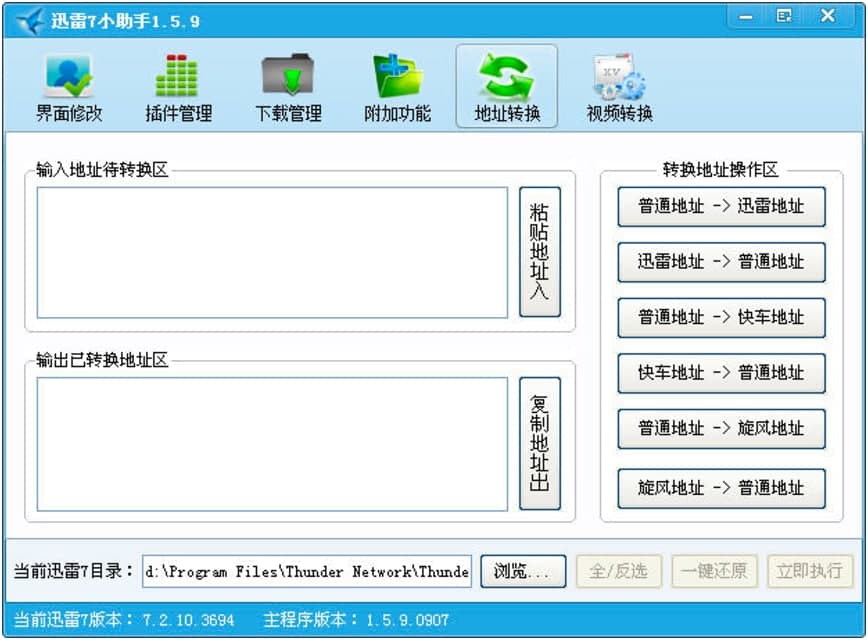Open the 附加功能 extra features icon

(397, 87)
